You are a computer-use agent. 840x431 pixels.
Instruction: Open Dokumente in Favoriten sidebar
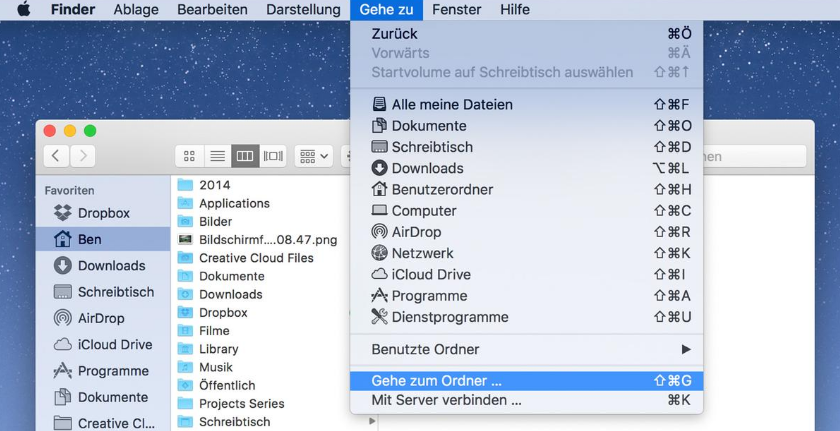click(x=103, y=397)
